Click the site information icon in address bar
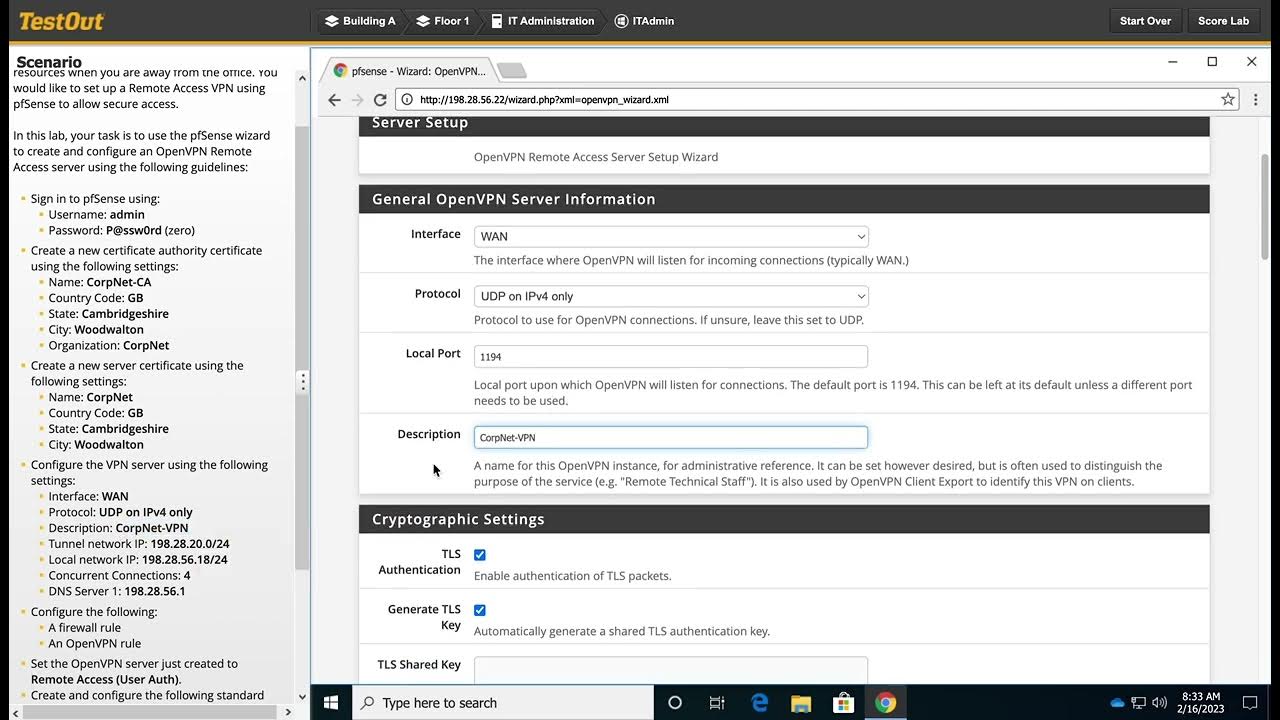 pyautogui.click(x=406, y=100)
